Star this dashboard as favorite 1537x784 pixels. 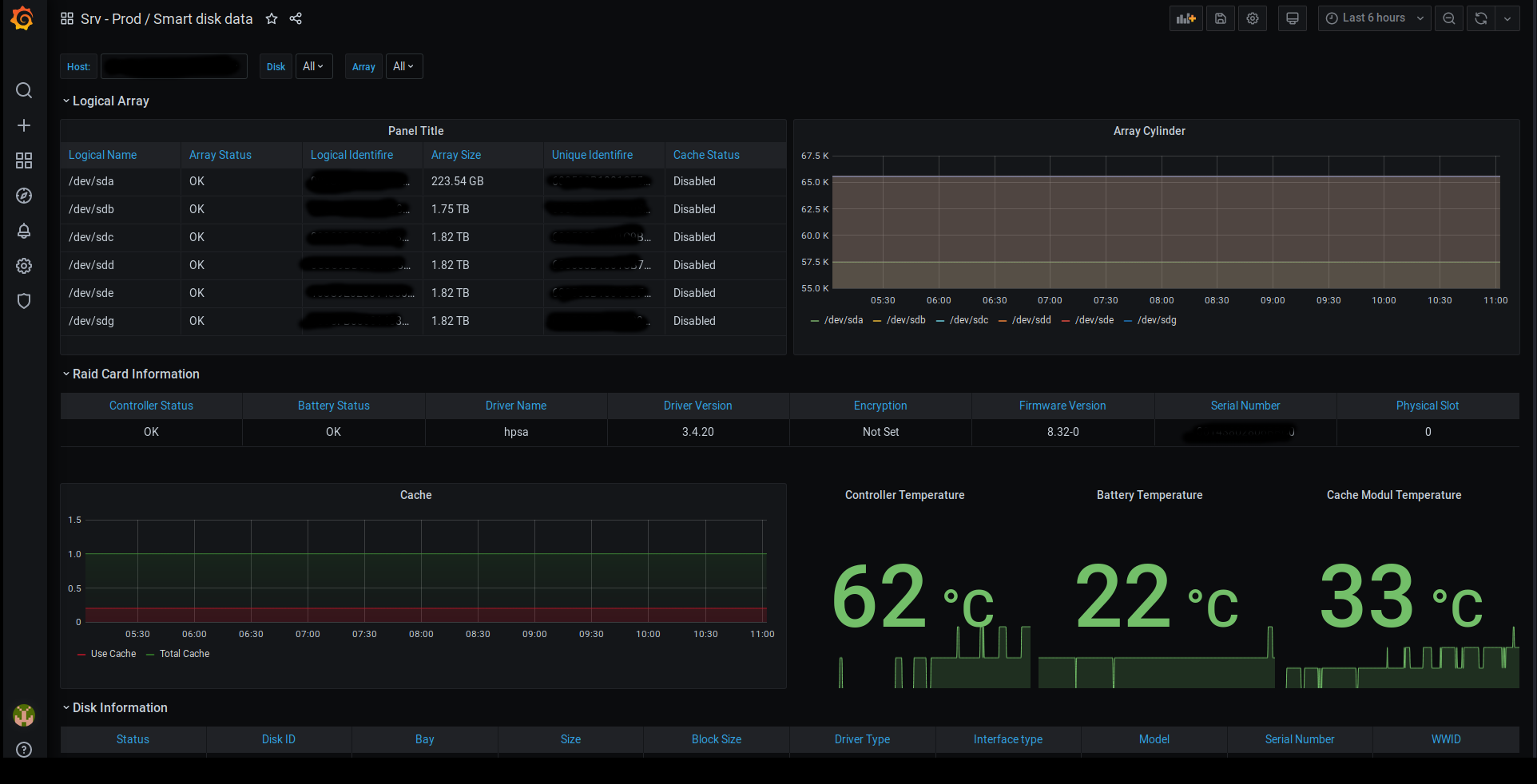(x=272, y=18)
